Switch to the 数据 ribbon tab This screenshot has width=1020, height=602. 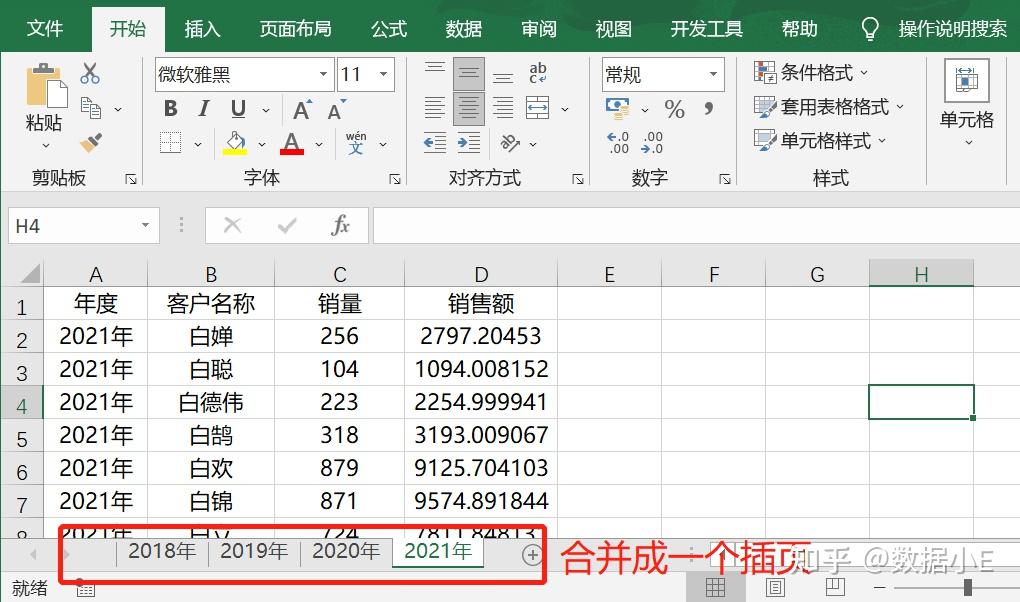(x=464, y=29)
